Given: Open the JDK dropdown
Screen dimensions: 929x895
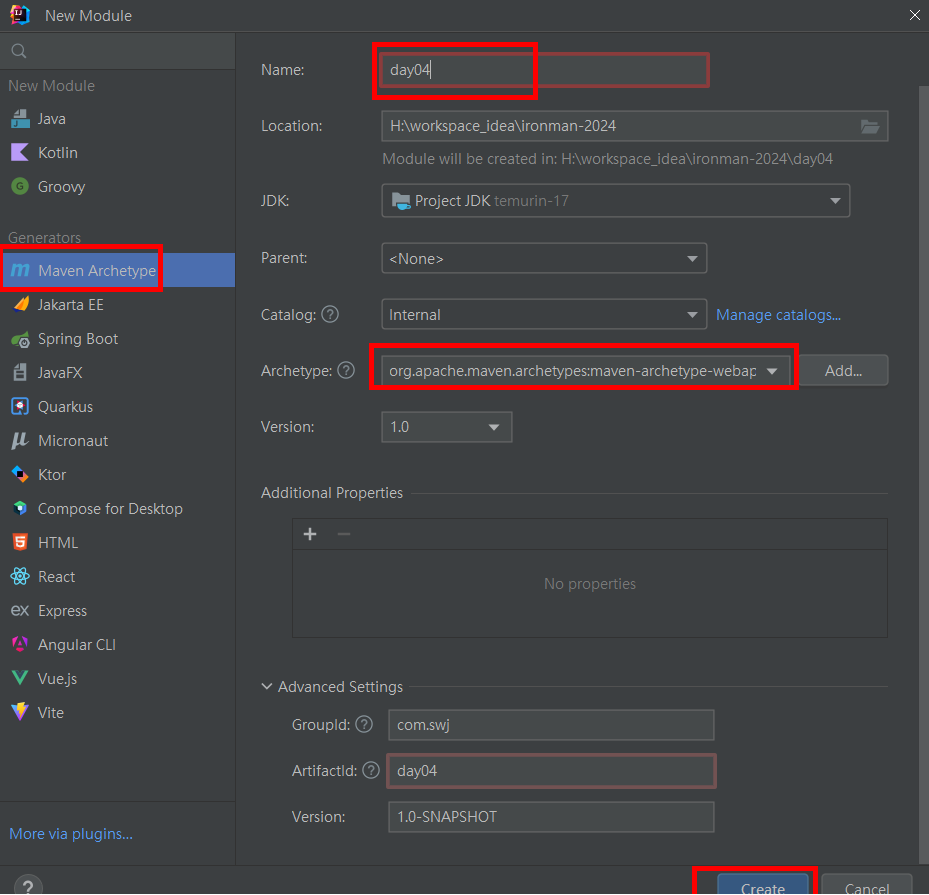Looking at the screenshot, I should pos(616,201).
